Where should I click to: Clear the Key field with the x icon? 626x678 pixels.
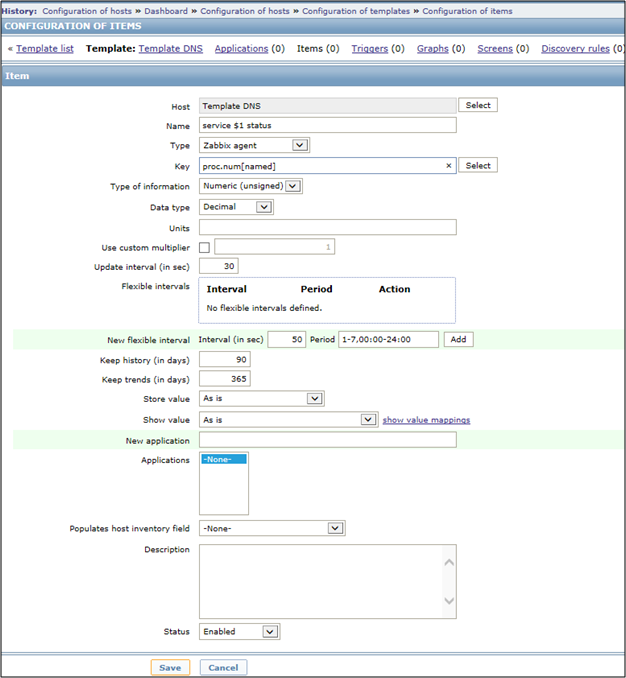point(449,166)
